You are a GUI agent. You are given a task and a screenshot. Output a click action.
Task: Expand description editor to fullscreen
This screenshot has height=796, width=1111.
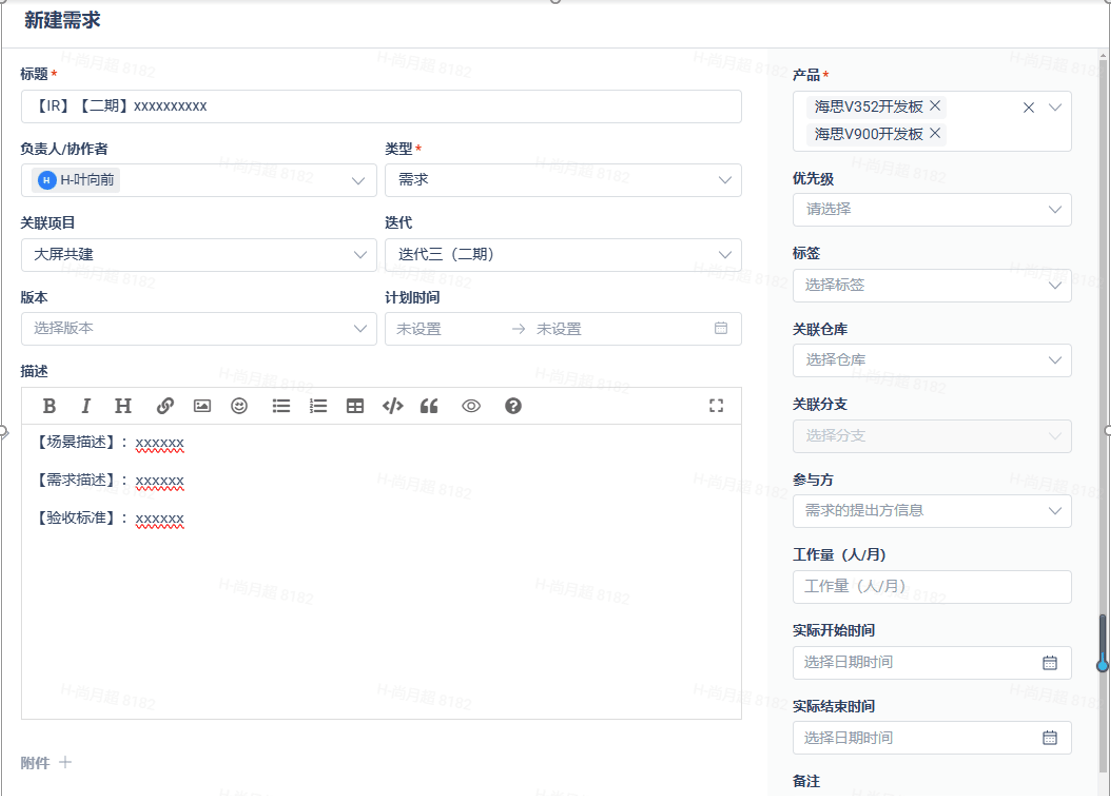[x=716, y=405]
